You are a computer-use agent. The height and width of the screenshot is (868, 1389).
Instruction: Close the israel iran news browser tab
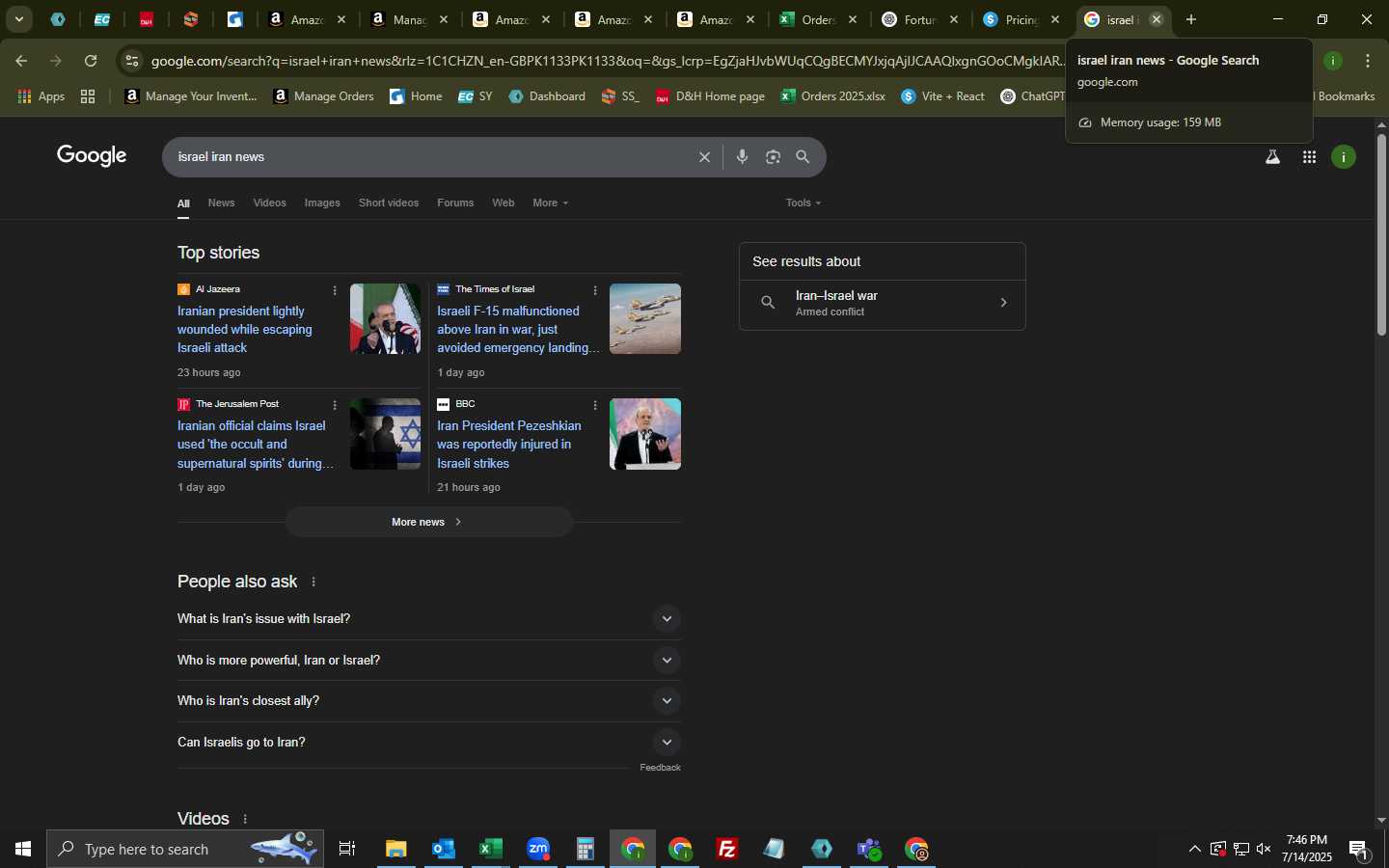[x=1157, y=19]
